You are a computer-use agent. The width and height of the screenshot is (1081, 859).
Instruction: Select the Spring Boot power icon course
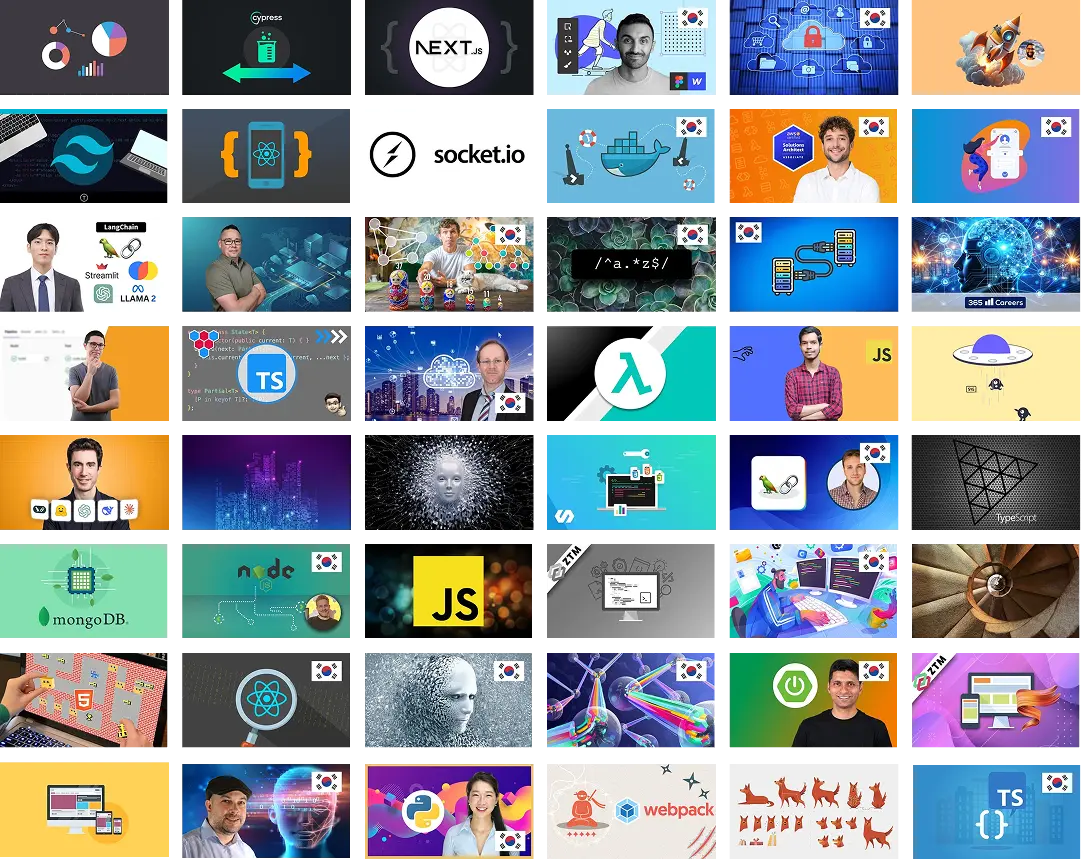coord(815,699)
